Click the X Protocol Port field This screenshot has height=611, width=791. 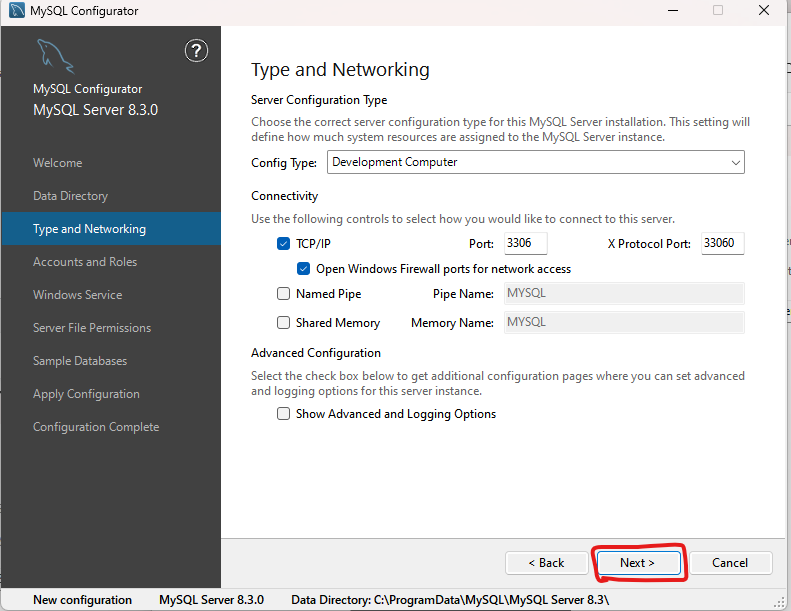pos(722,243)
